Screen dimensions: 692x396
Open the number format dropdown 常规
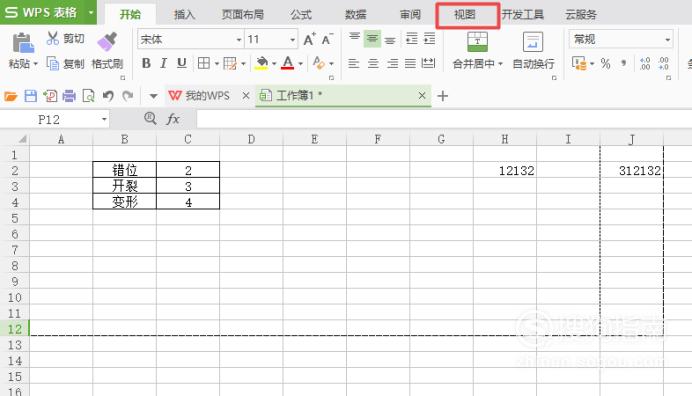[667, 40]
